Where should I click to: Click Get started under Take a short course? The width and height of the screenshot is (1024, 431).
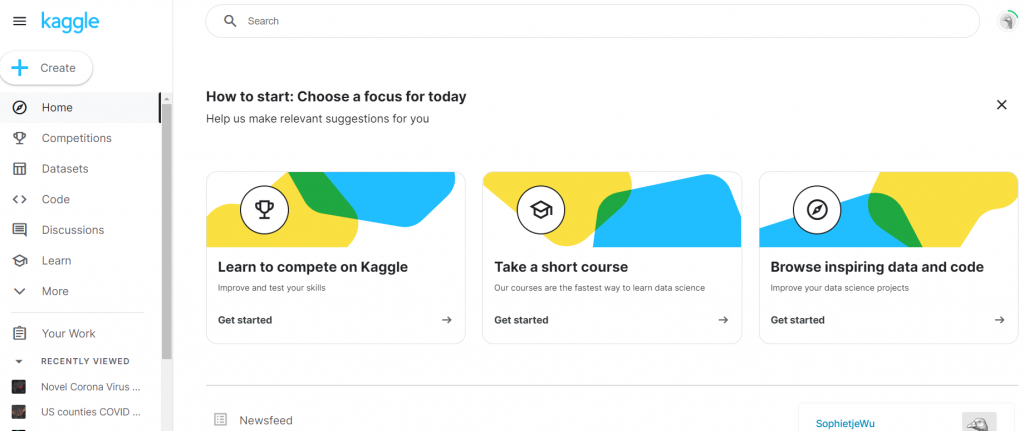coord(521,320)
